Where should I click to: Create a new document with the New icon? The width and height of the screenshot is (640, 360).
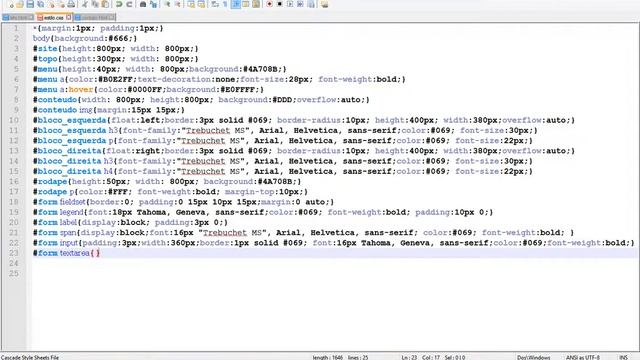coord(10,4)
